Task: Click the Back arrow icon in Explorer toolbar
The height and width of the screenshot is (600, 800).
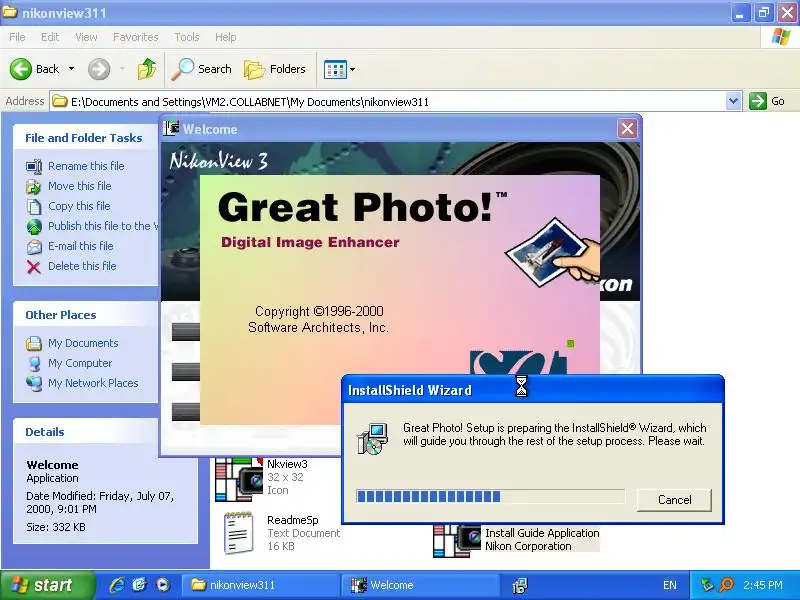Action: pyautogui.click(x=21, y=69)
